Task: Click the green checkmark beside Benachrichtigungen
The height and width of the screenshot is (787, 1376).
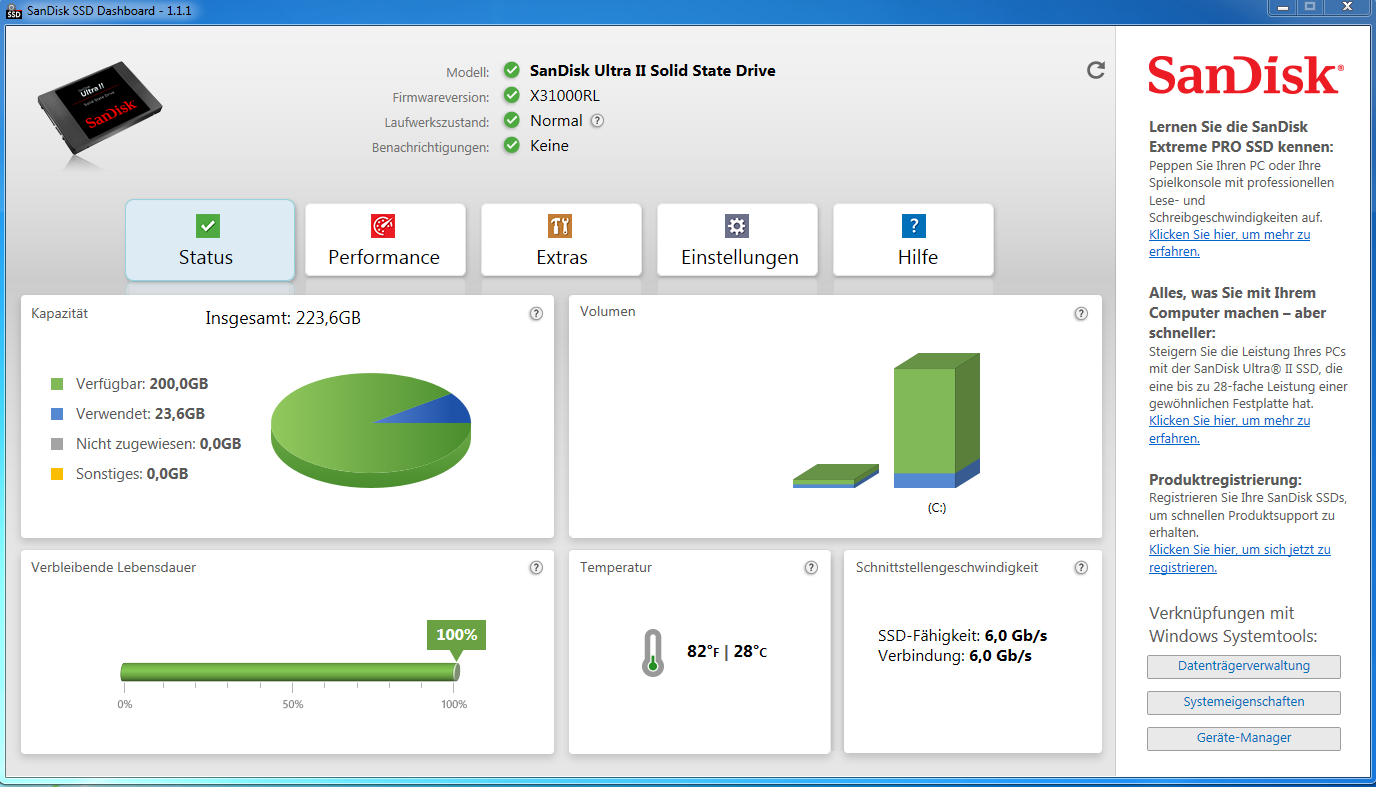Action: pyautogui.click(x=512, y=145)
